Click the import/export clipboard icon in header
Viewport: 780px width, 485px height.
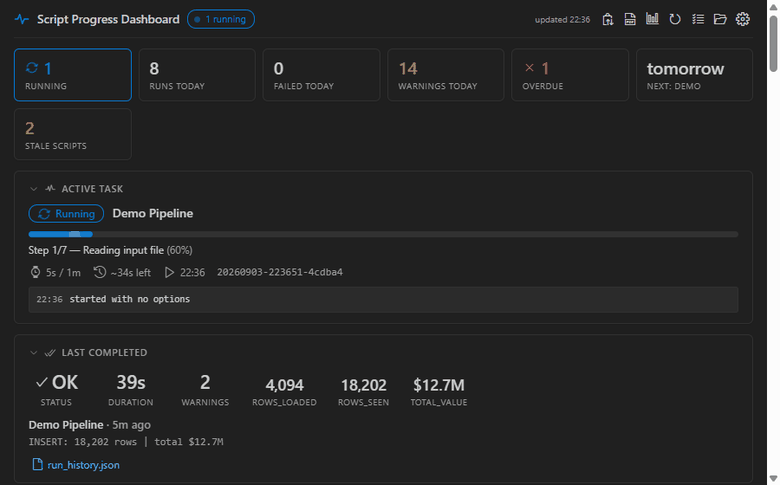pos(607,19)
